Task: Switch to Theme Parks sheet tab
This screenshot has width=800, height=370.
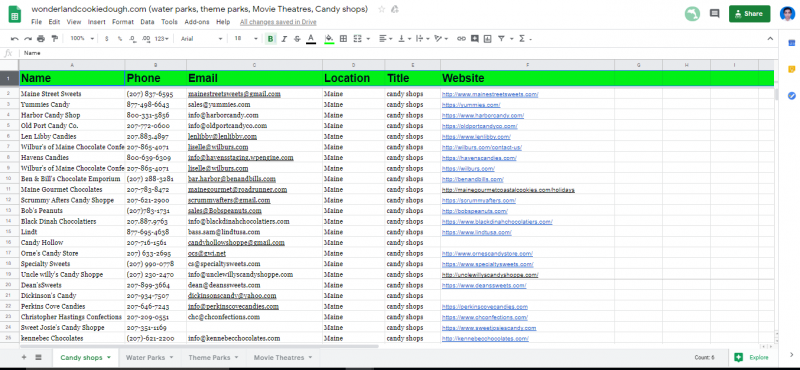Action: [x=213, y=357]
